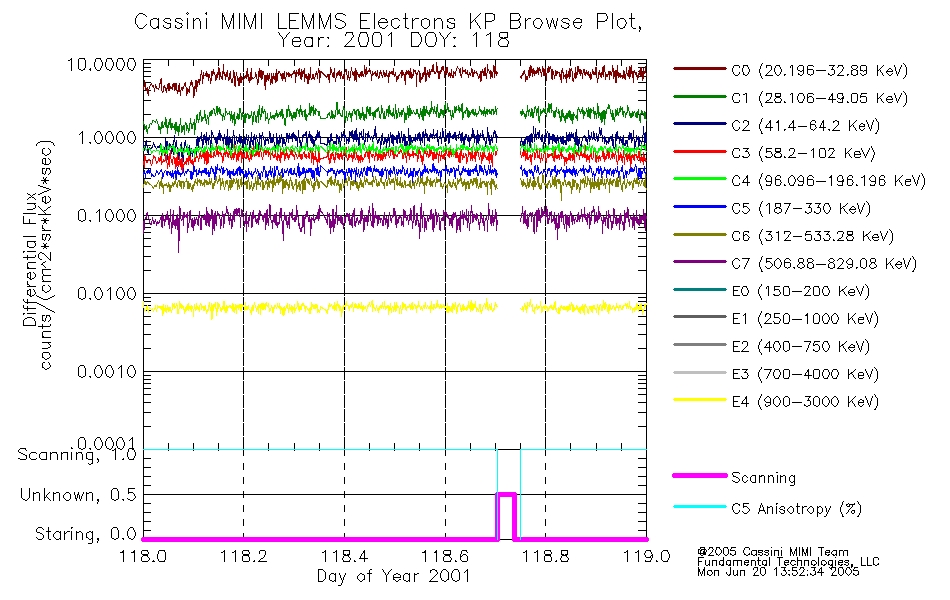
Task: Click the x-axis tick label 118.2
Action: [x=244, y=556]
